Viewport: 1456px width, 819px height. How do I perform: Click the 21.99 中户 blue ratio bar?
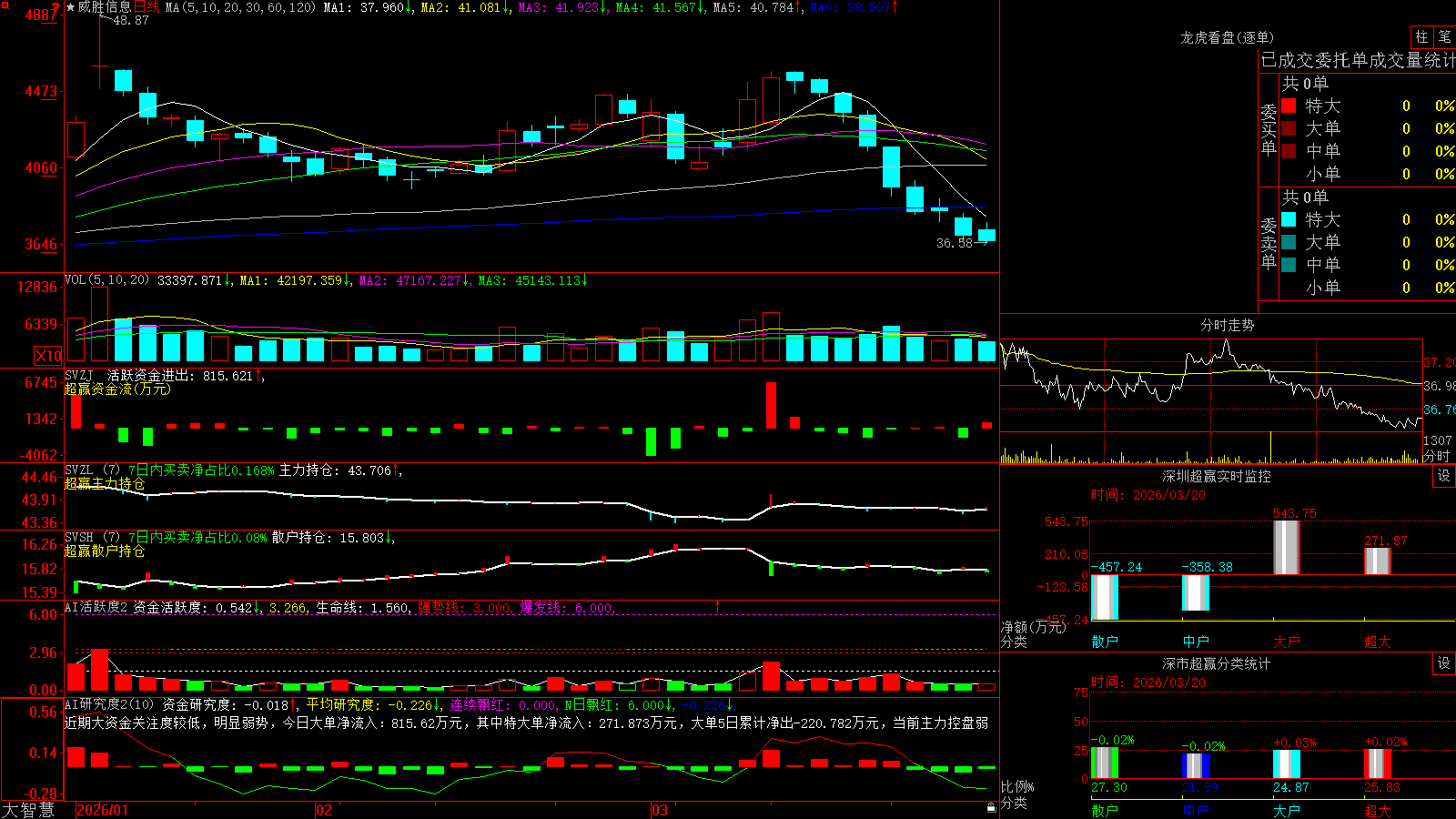coord(1195,766)
